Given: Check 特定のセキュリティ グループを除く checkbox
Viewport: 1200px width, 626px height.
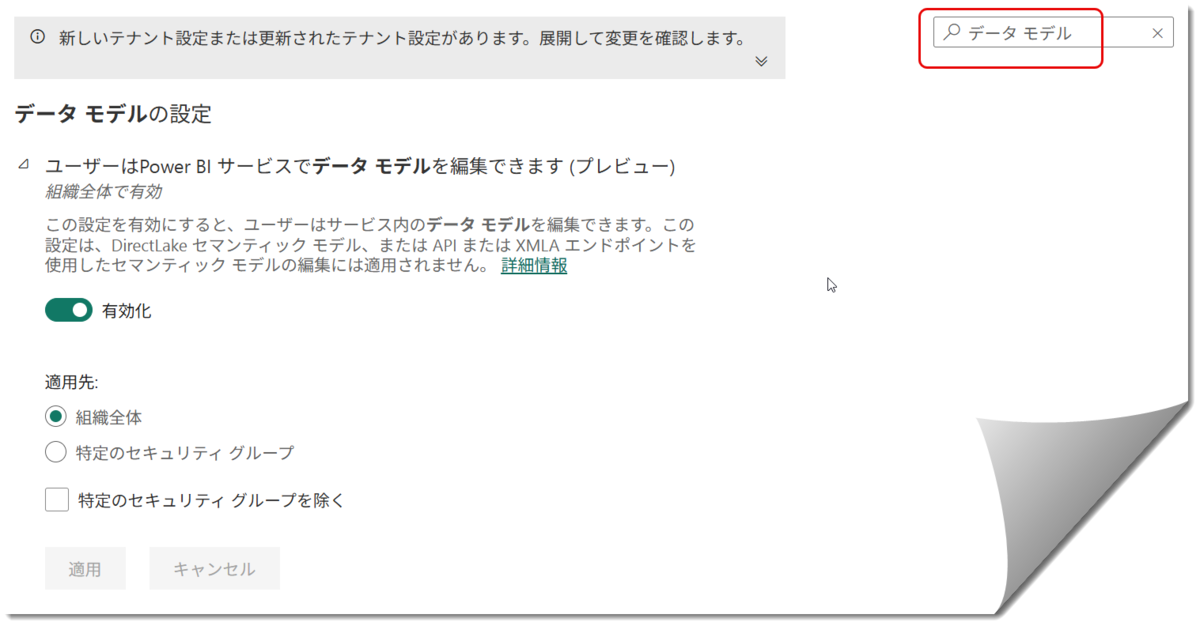Looking at the screenshot, I should click(x=57, y=500).
